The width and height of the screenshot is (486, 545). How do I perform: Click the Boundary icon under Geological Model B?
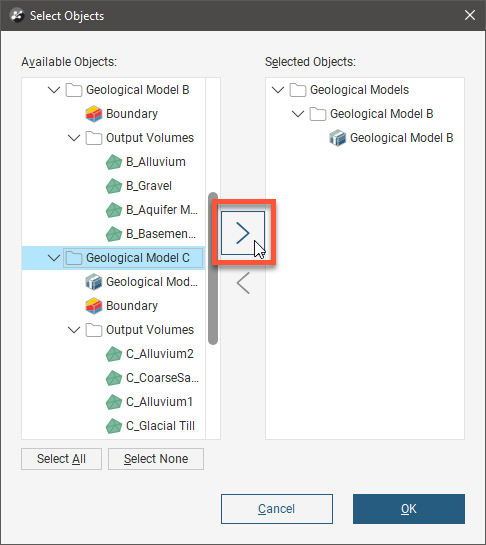(x=94, y=114)
